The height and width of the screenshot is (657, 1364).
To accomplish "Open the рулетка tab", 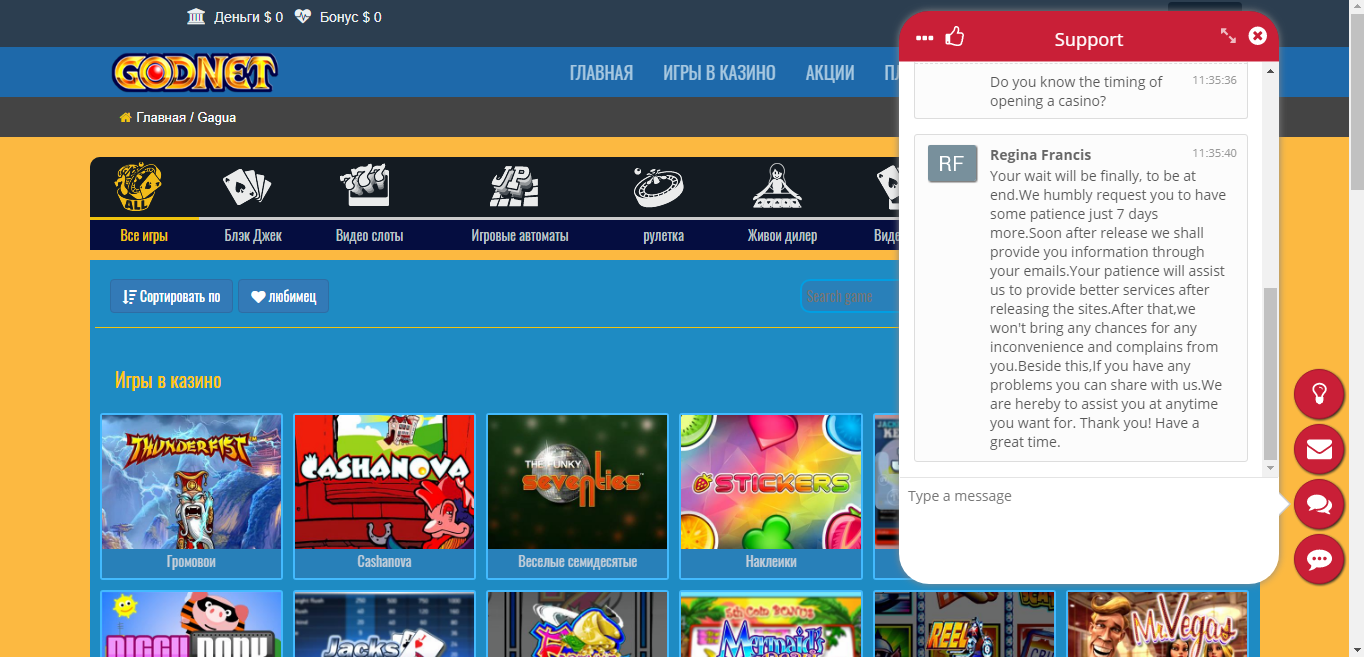I will pyautogui.click(x=664, y=236).
